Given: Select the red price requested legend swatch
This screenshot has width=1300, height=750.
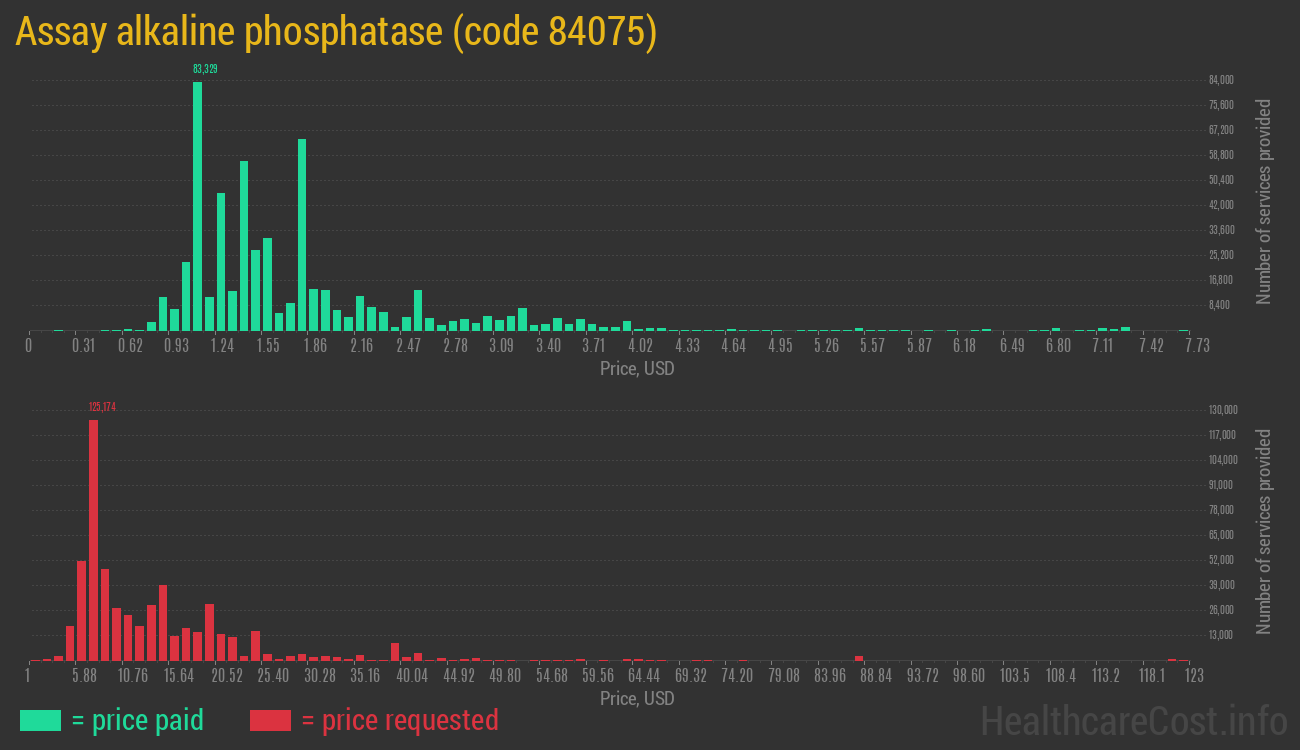Looking at the screenshot, I should click(x=270, y=720).
